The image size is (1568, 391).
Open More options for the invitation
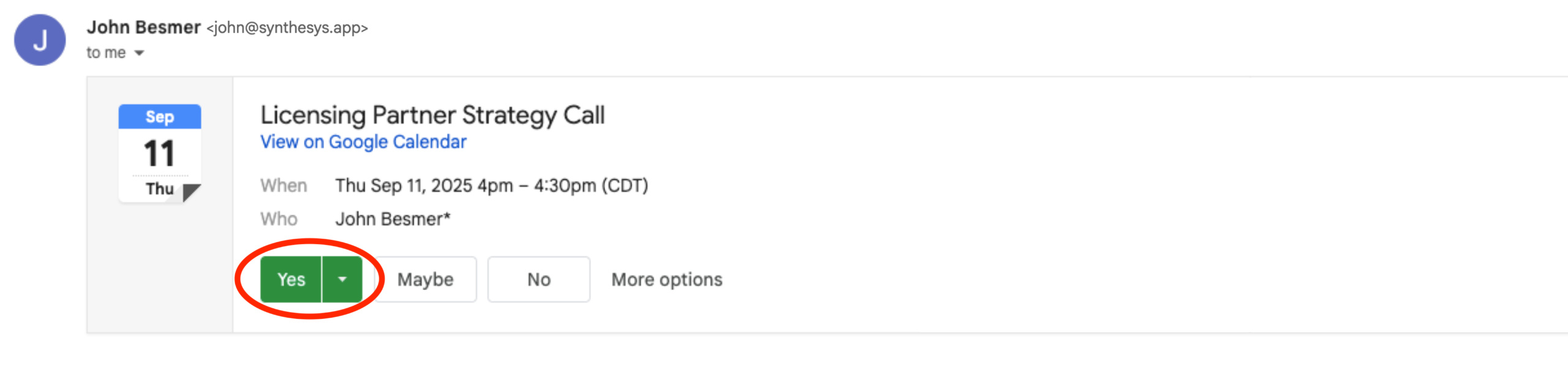click(666, 280)
